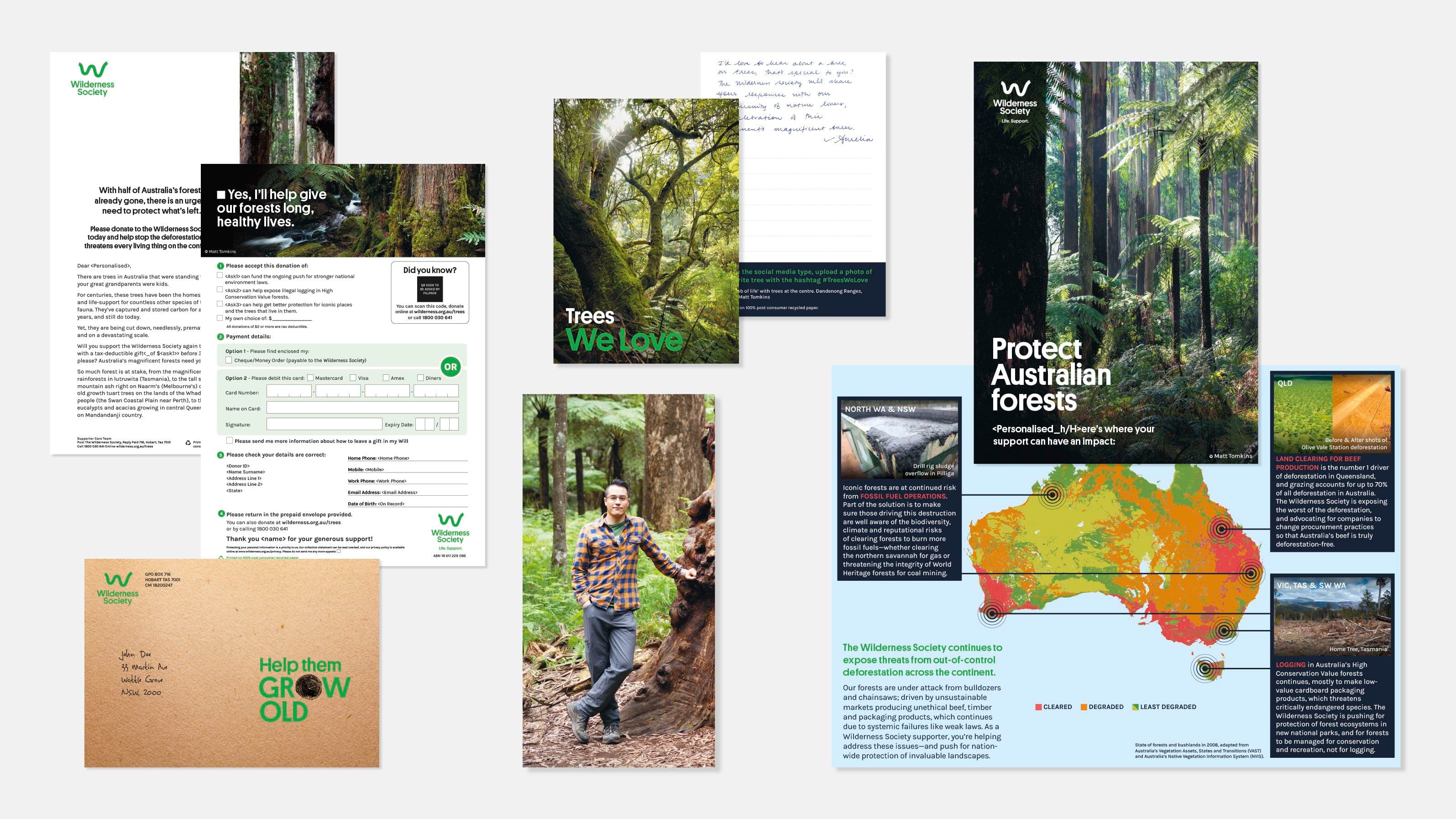Screen dimensions: 1456x819
Task: Tick the 'My own choice of' checkbox
Action: click(220, 318)
